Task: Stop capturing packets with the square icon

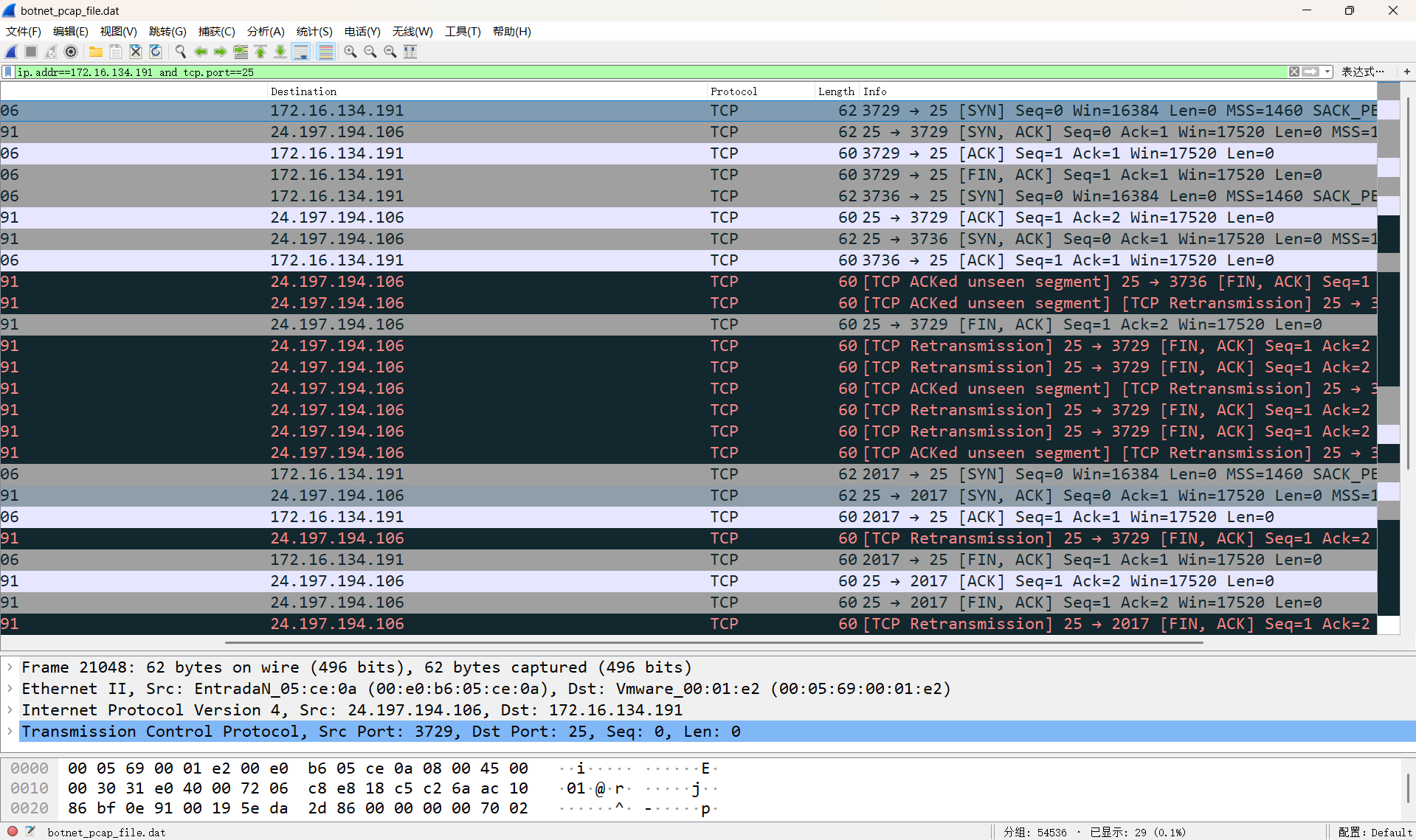Action: (x=31, y=52)
